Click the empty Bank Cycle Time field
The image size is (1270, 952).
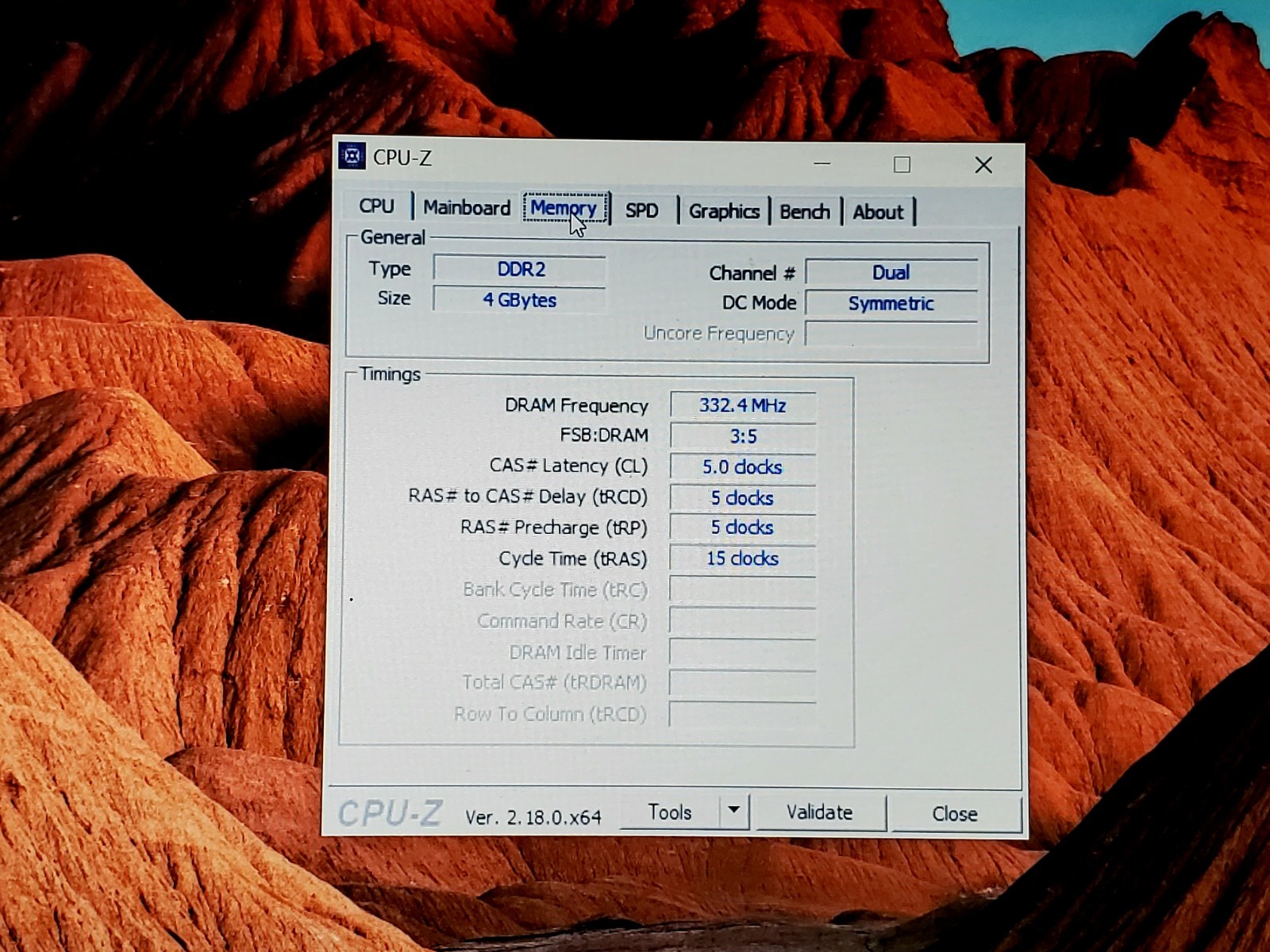[x=743, y=589]
